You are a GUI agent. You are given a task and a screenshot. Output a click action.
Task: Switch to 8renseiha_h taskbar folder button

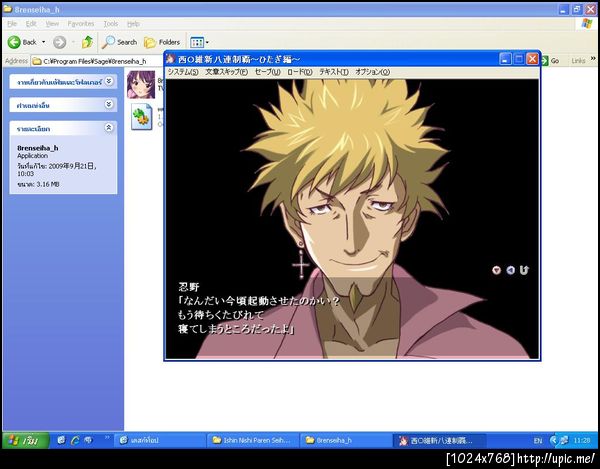pyautogui.click(x=346, y=441)
